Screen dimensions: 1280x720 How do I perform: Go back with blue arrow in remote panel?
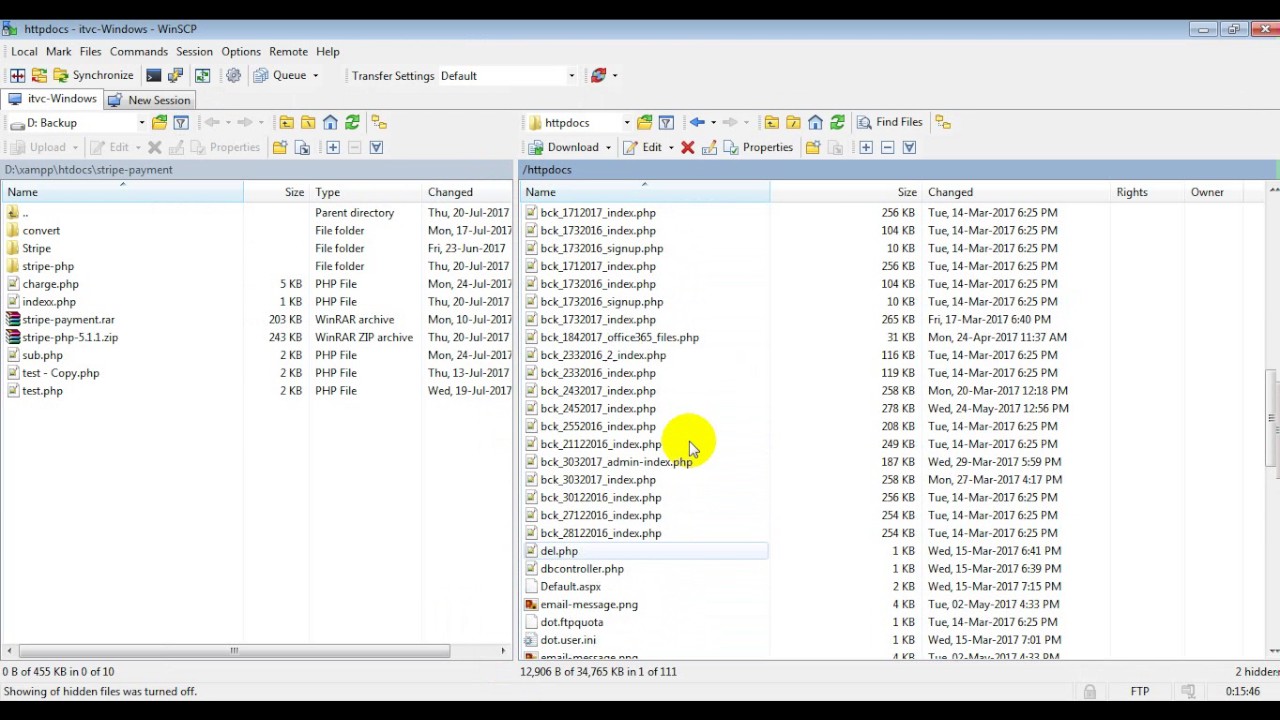pyautogui.click(x=697, y=122)
